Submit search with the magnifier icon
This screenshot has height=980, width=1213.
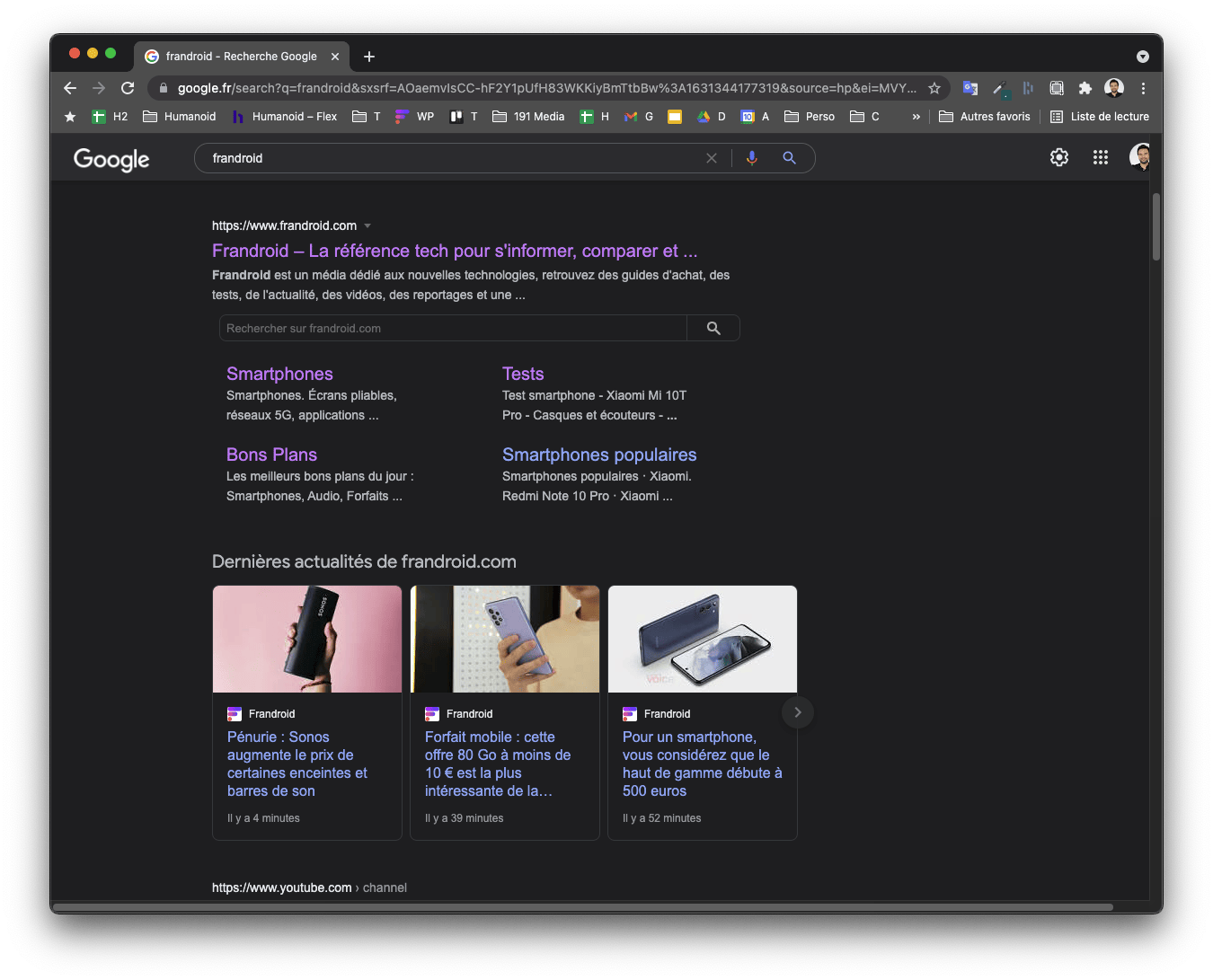coord(790,158)
